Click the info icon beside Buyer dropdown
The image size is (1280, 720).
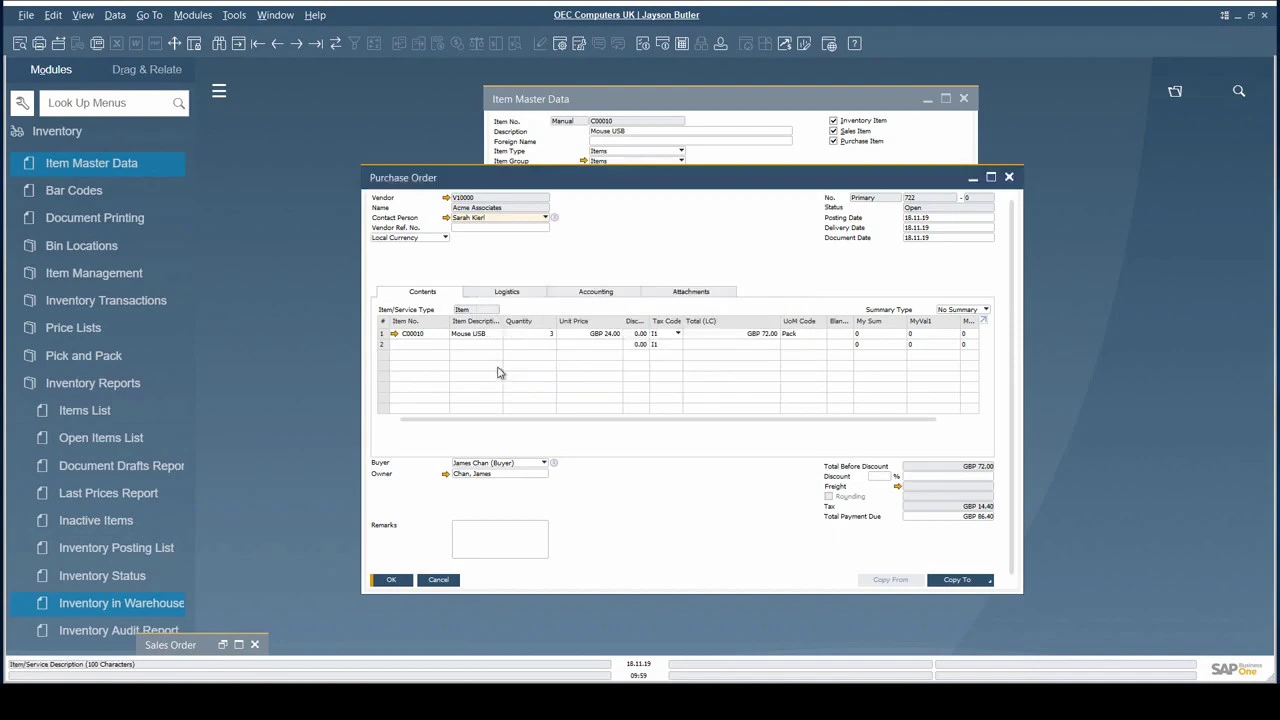554,463
